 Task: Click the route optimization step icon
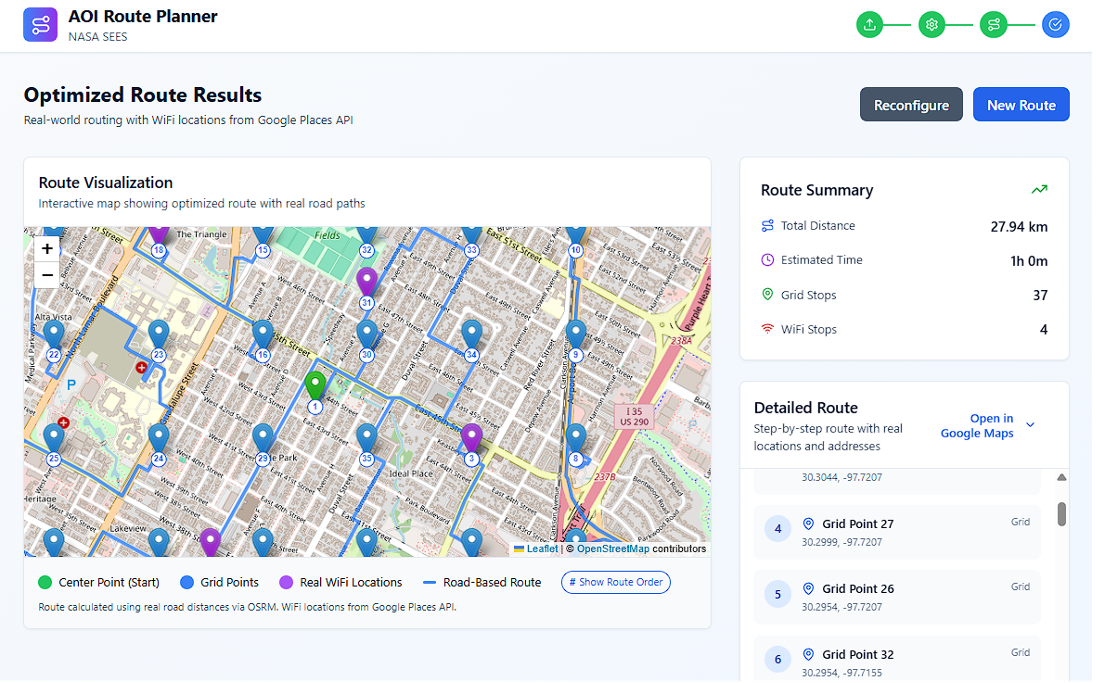pos(993,25)
